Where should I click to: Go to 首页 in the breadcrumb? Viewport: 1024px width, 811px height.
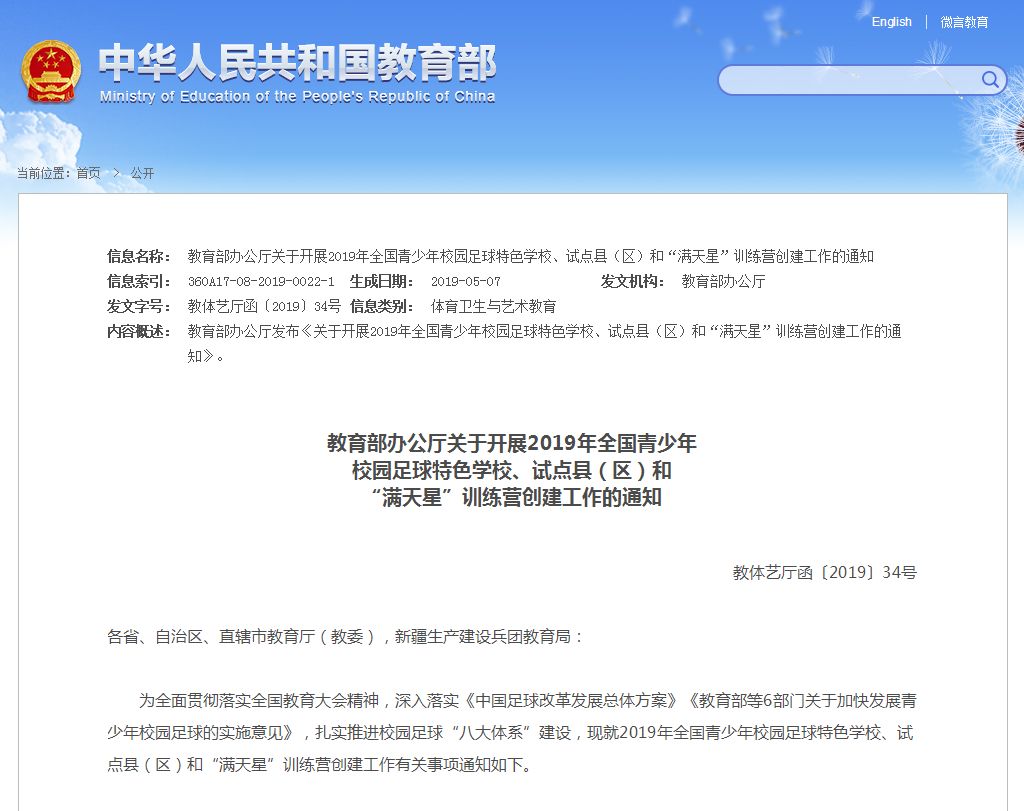(x=88, y=172)
